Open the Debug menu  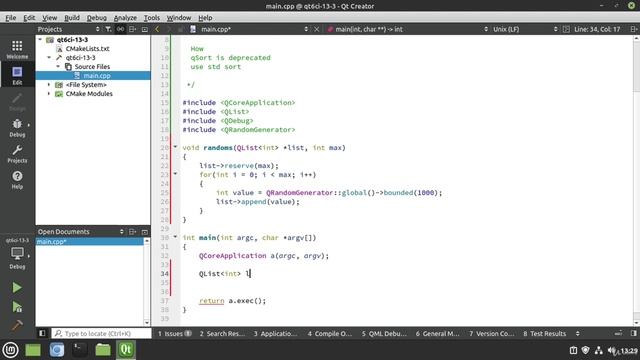point(97,18)
